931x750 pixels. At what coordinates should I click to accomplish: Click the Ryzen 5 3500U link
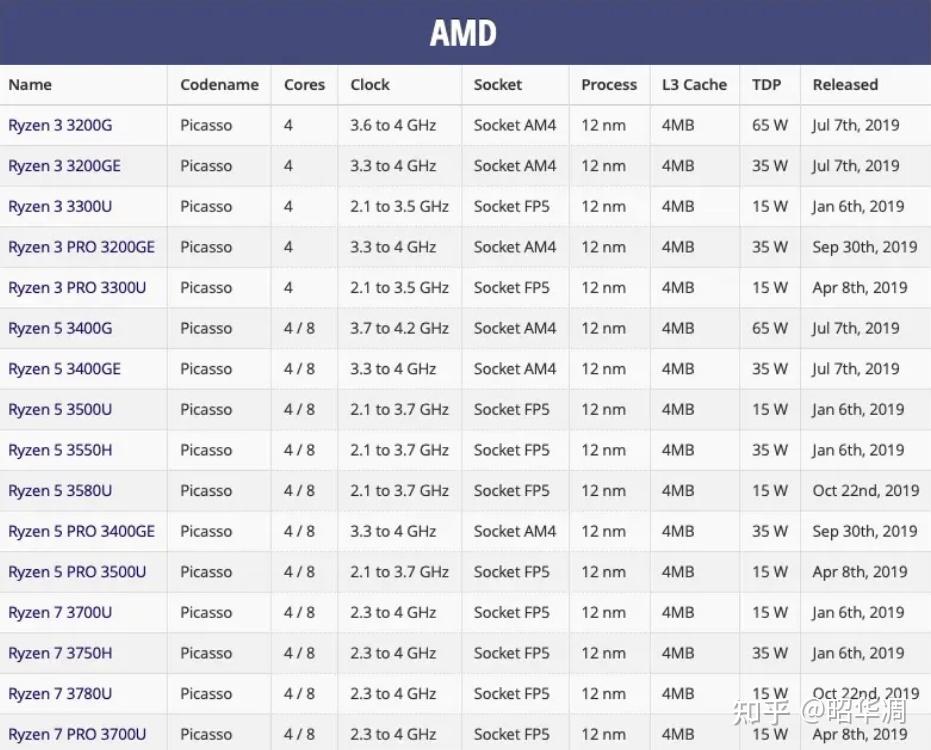60,410
